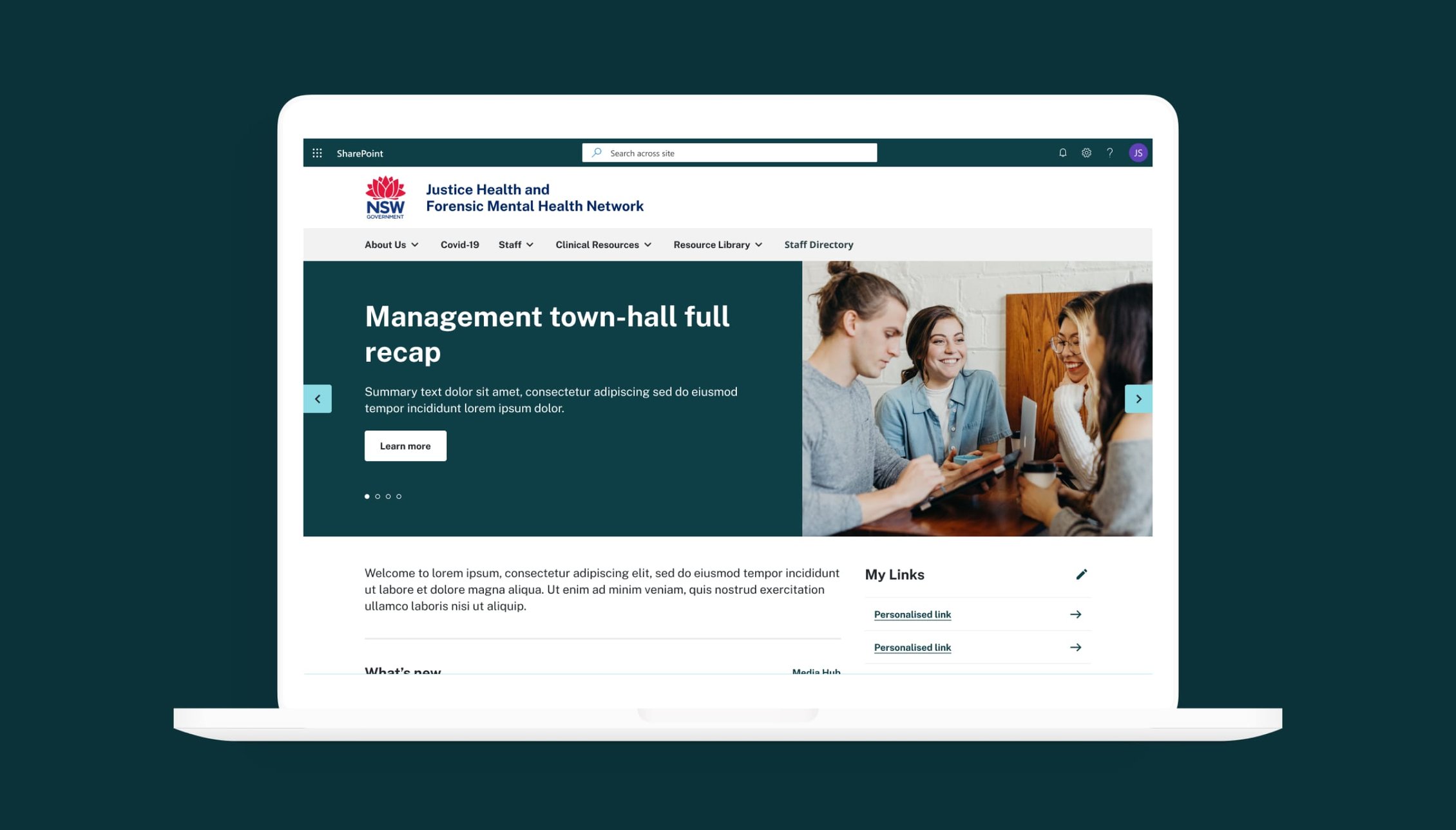Go to the Covid-19 section
The height and width of the screenshot is (830, 1456).
coord(459,245)
